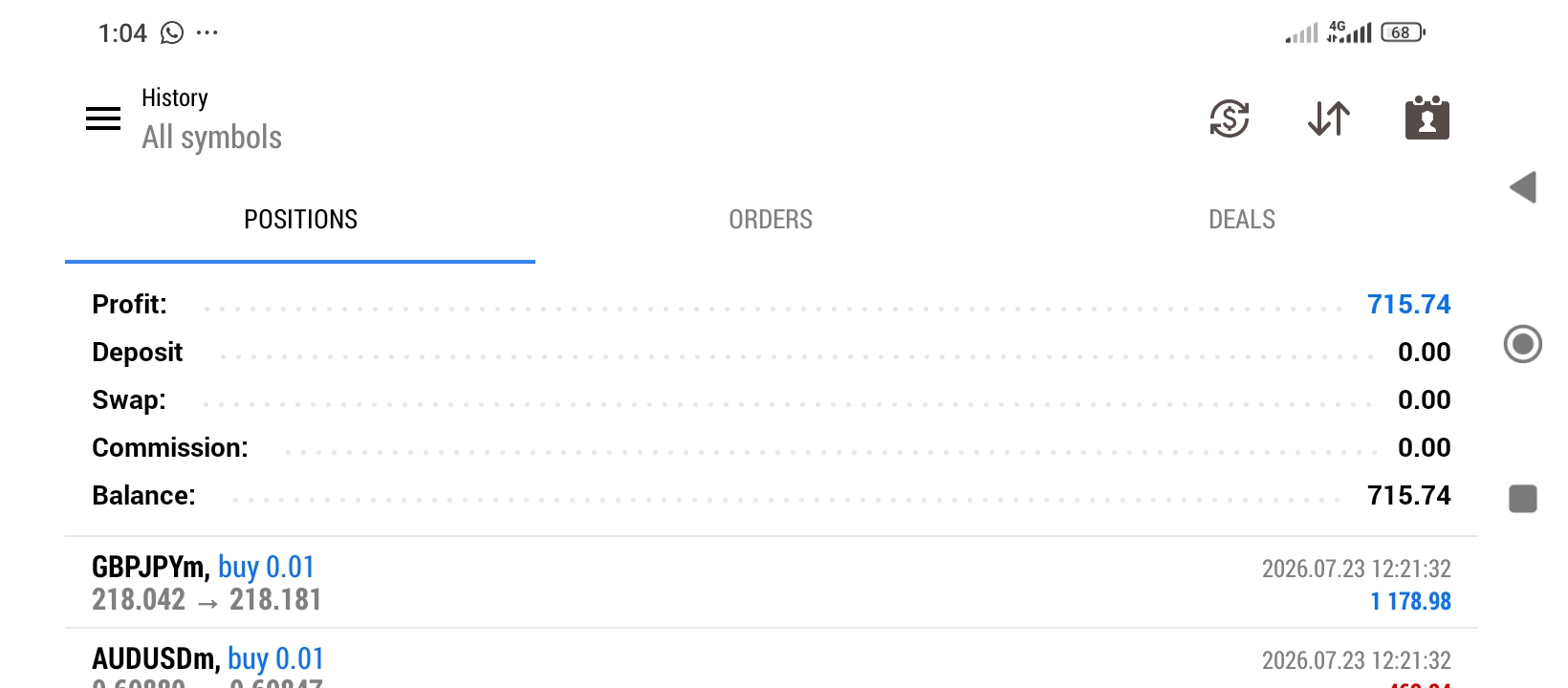Tap the currency refresh icon
The image size is (1568, 688).
(1230, 118)
